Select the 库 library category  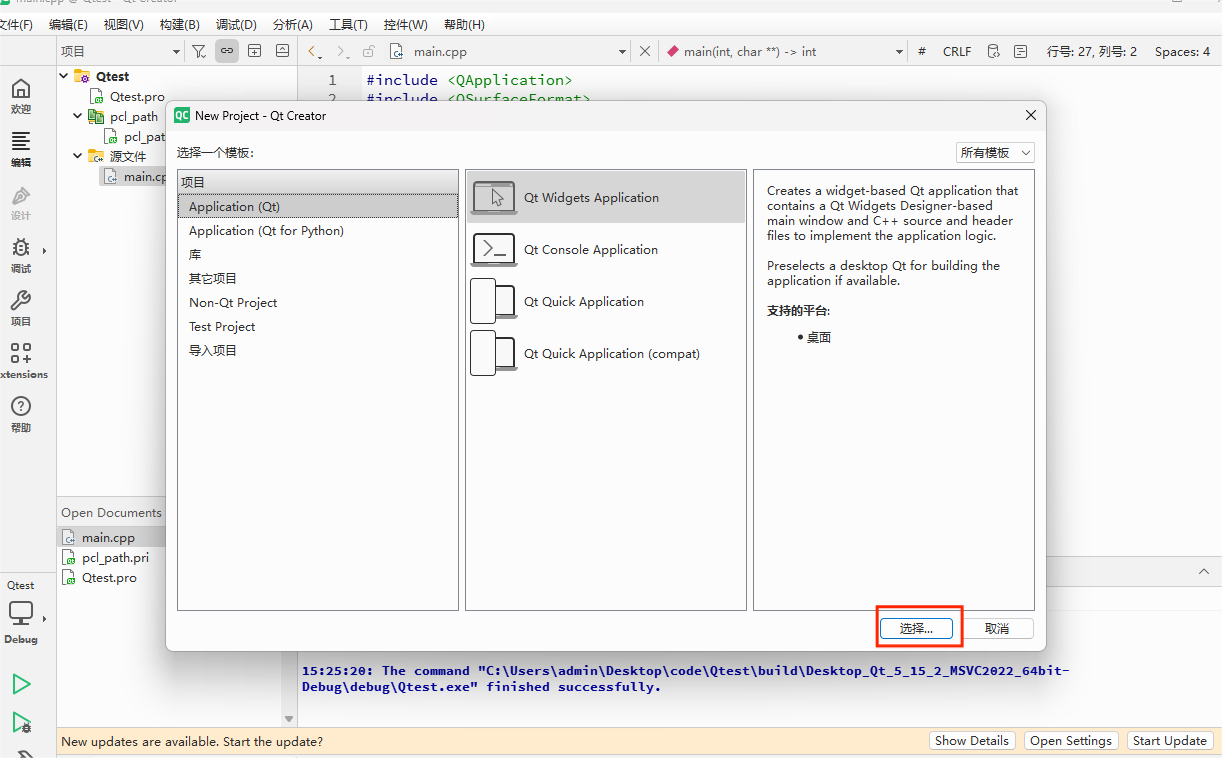coord(318,255)
